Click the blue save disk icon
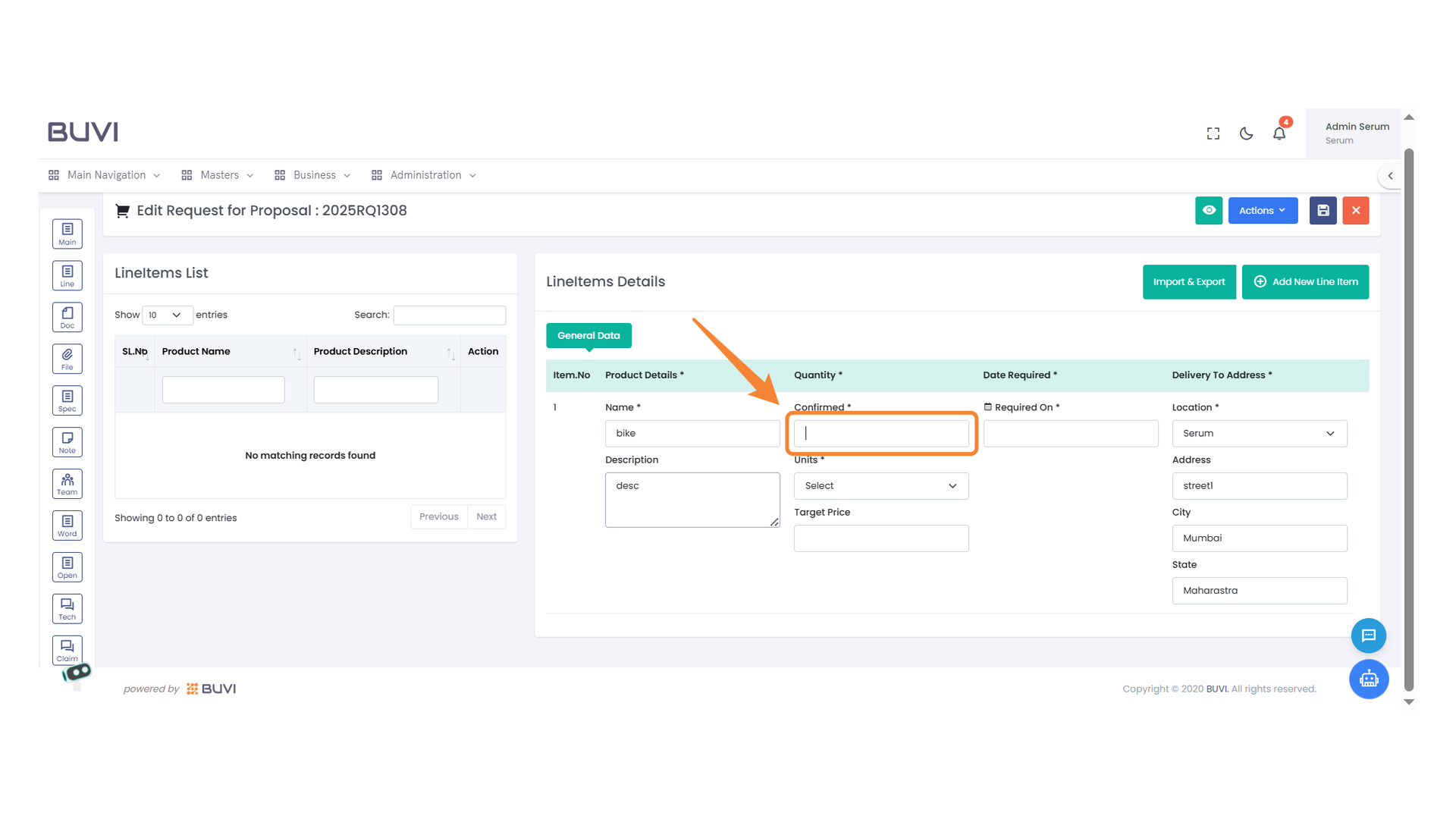Screen dimensions: 1456x819 point(1323,211)
